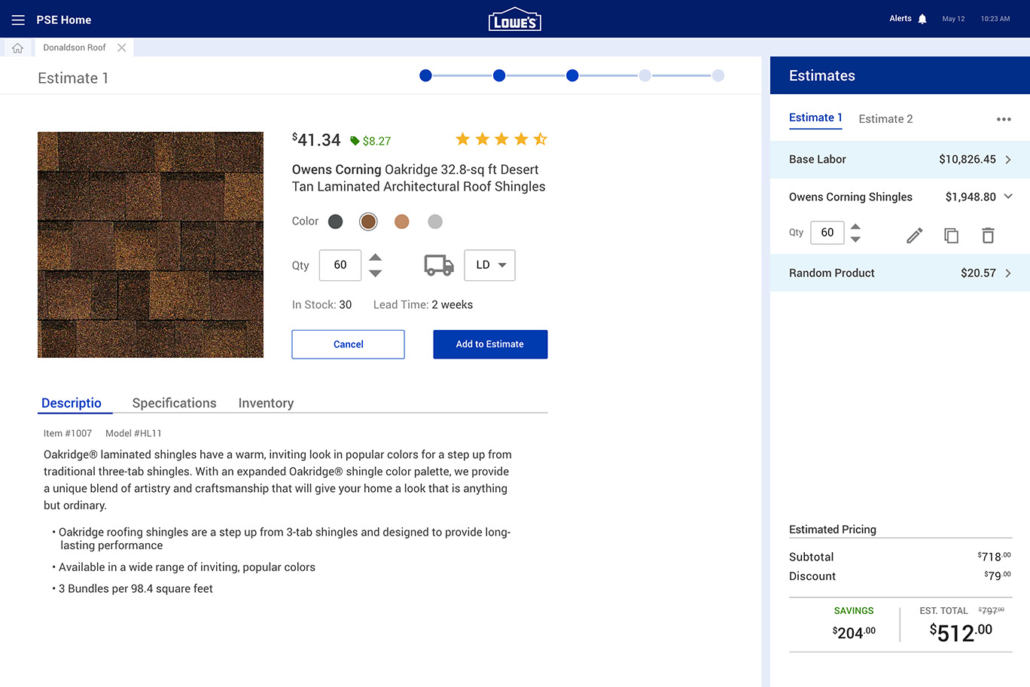Increase estimate panel quantity
This screenshot has height=687, width=1030.
[855, 227]
